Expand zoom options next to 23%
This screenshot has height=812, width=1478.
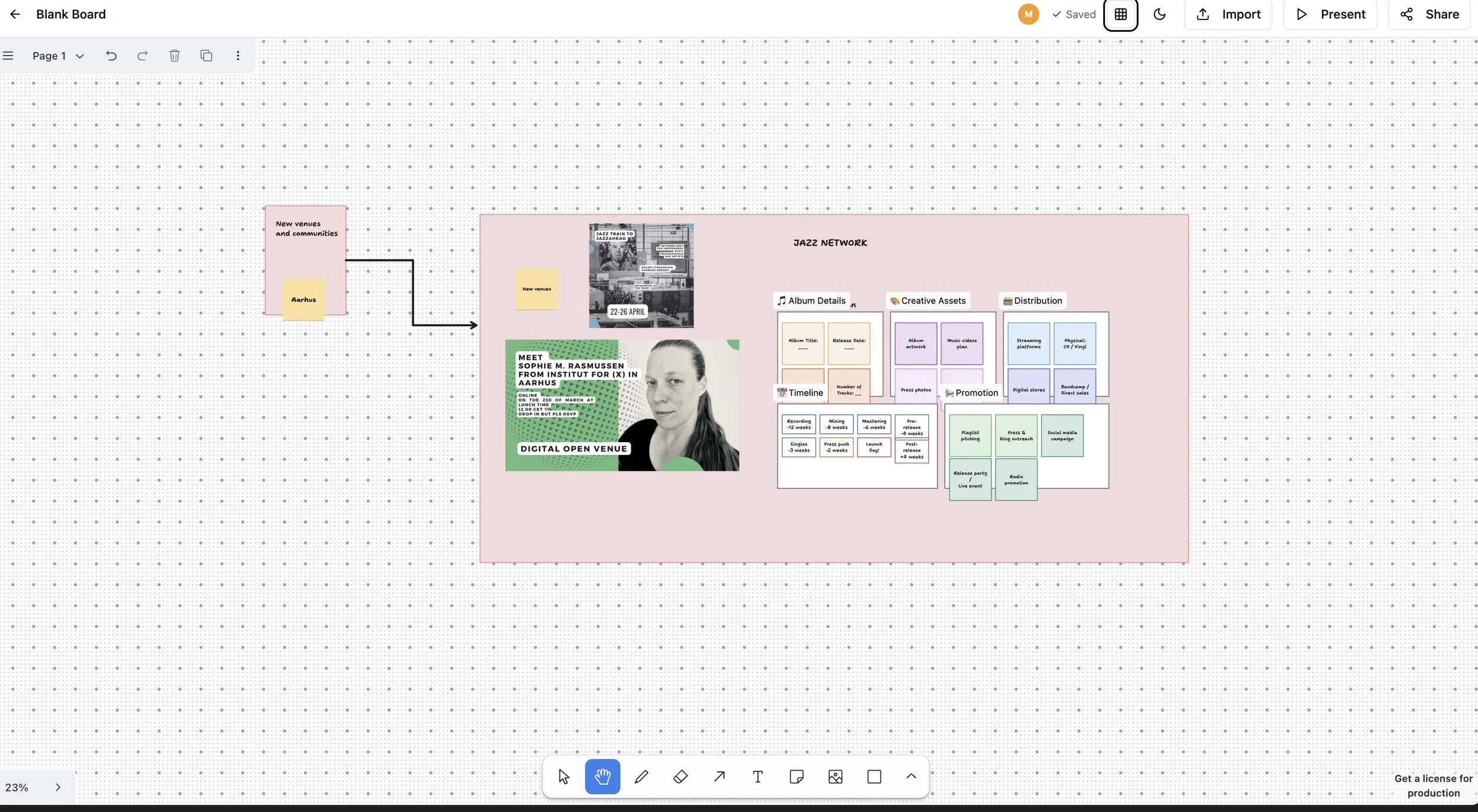[58, 787]
